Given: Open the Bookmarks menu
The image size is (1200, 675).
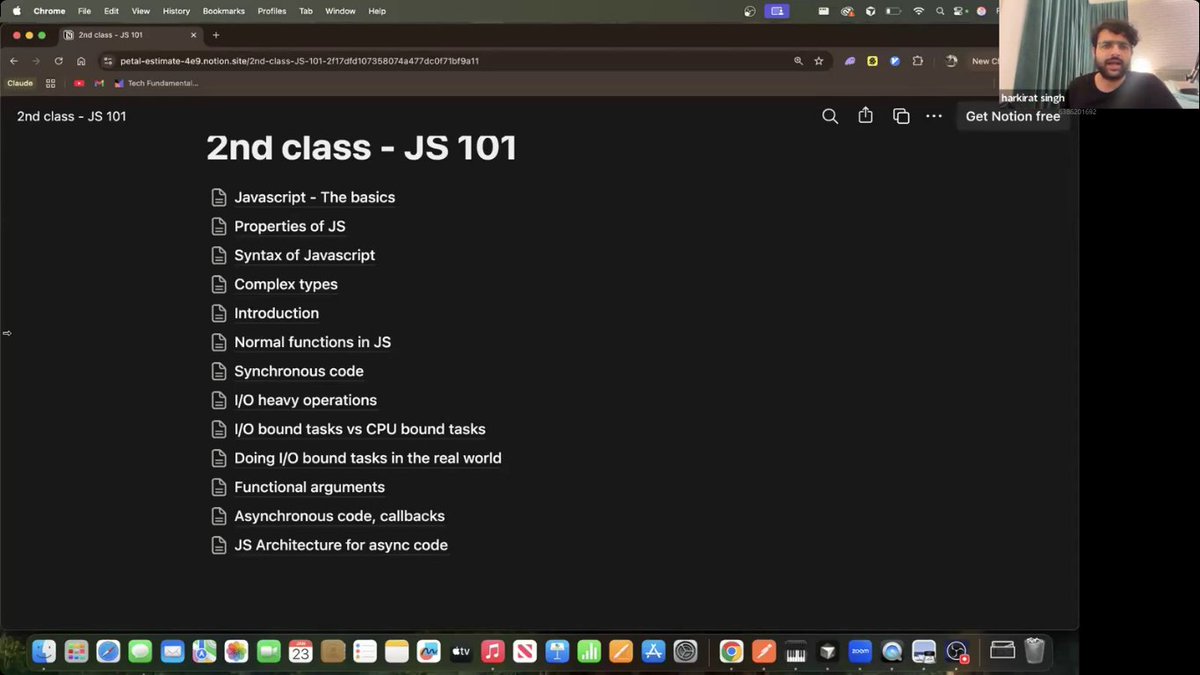Looking at the screenshot, I should [x=223, y=11].
